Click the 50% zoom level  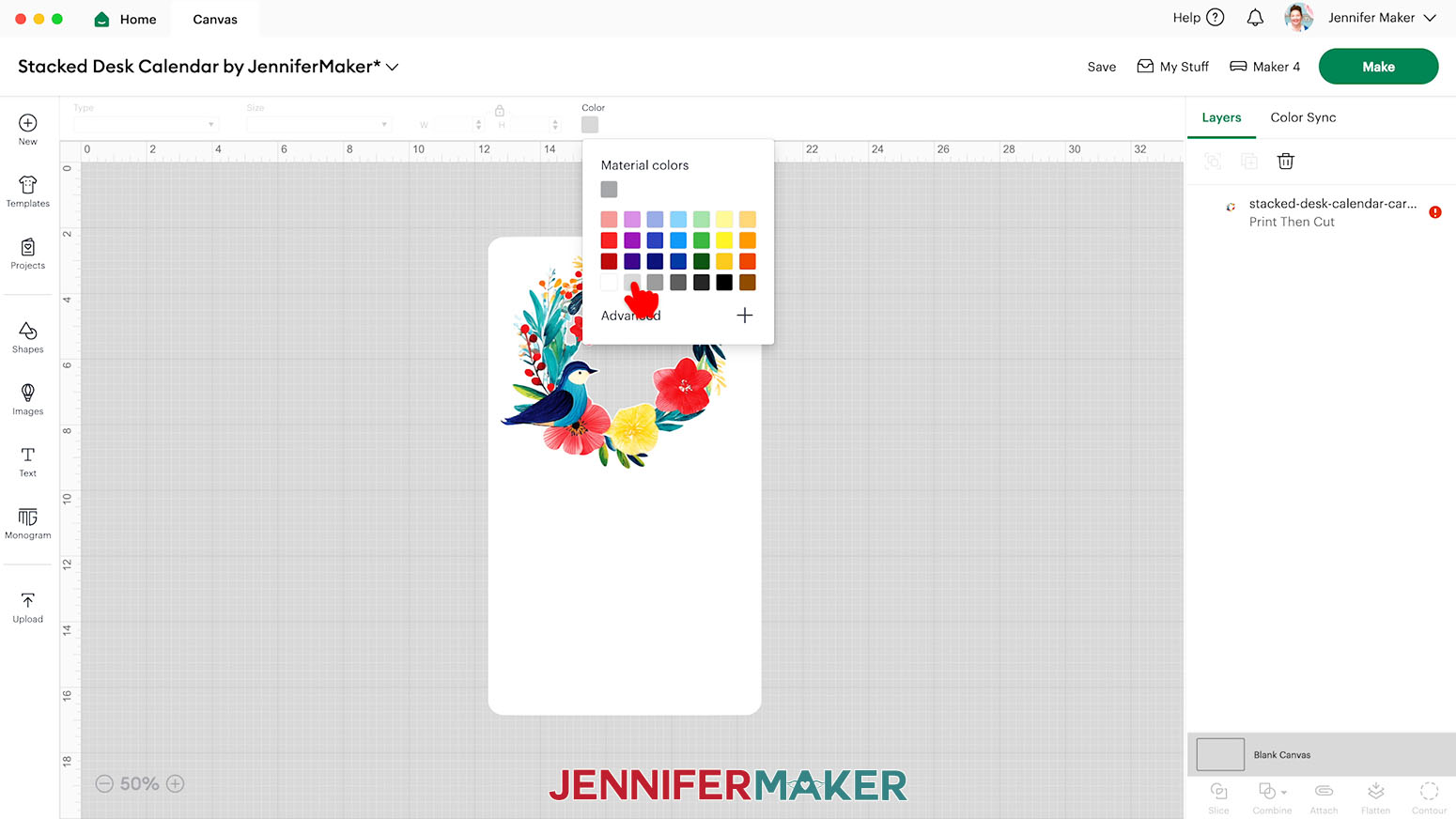[x=139, y=783]
